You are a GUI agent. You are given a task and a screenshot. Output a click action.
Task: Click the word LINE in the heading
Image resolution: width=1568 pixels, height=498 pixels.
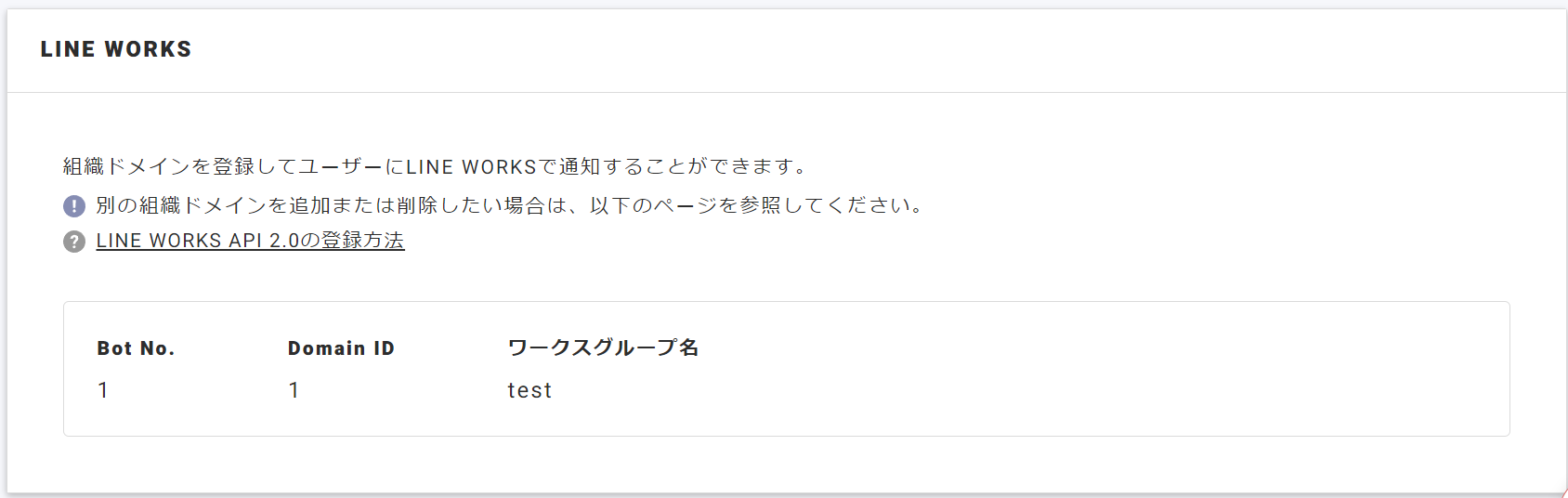pyautogui.click(x=68, y=49)
